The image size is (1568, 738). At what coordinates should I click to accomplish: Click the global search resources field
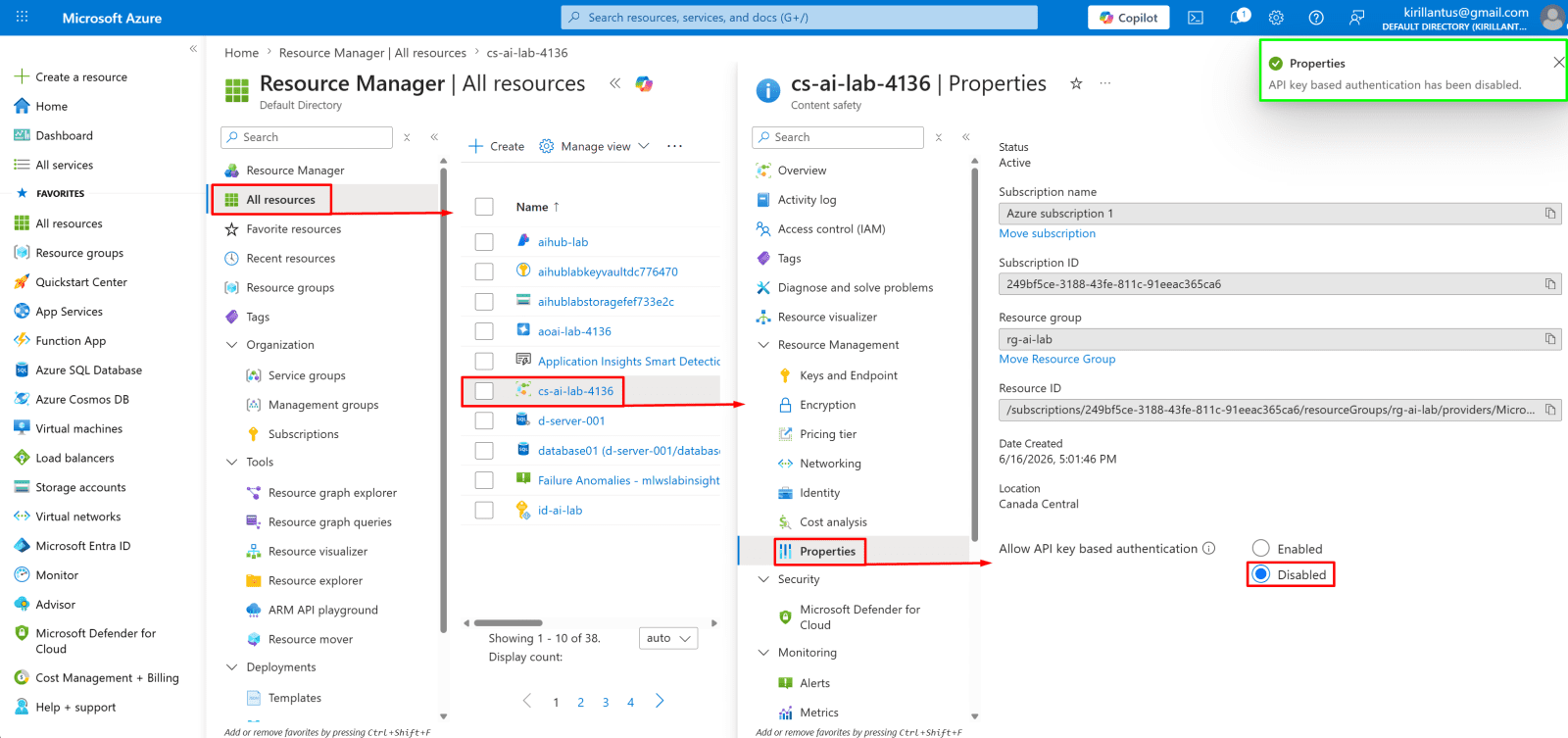pyautogui.click(x=800, y=18)
